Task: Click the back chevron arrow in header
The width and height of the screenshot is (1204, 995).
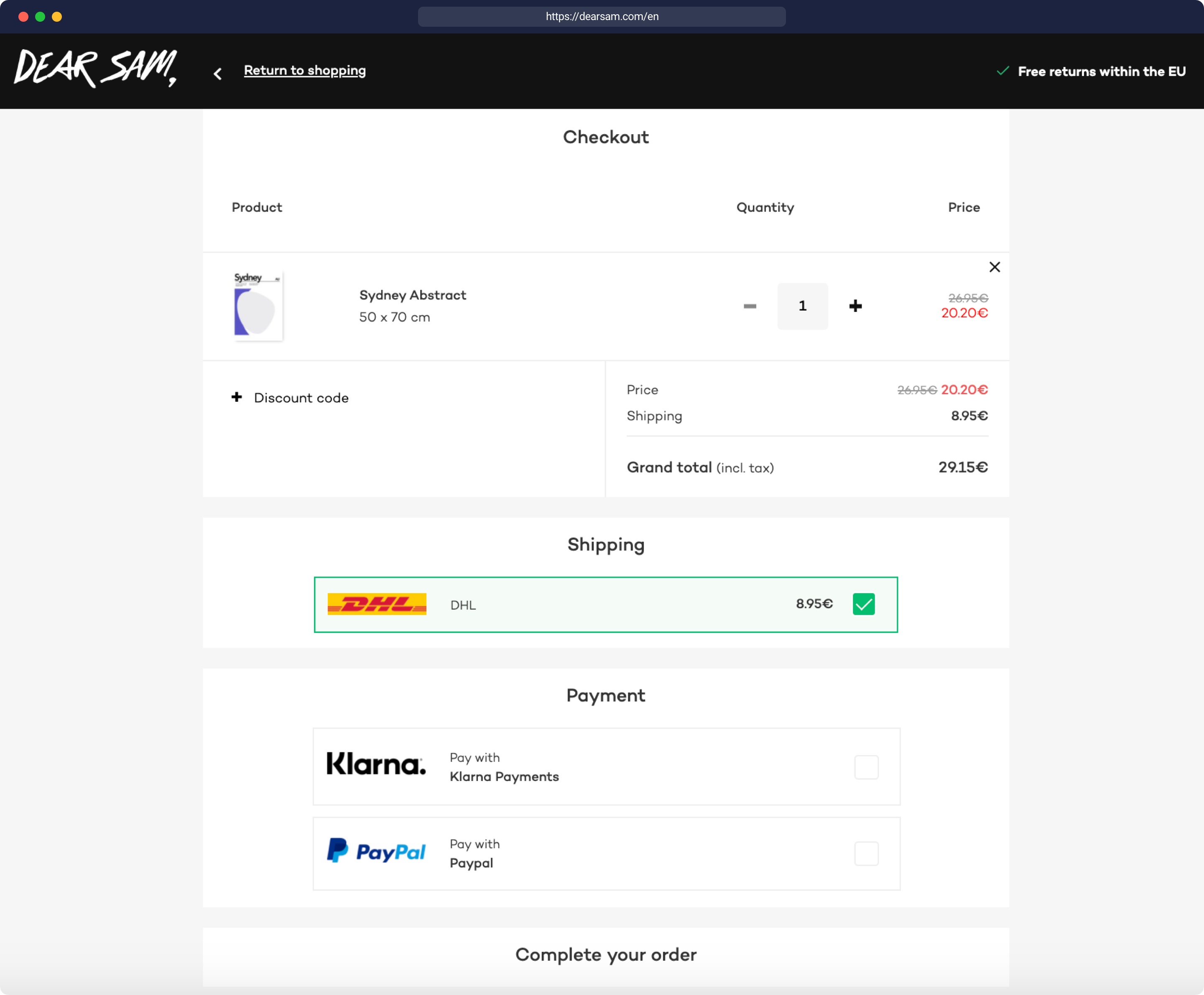Action: coord(218,74)
